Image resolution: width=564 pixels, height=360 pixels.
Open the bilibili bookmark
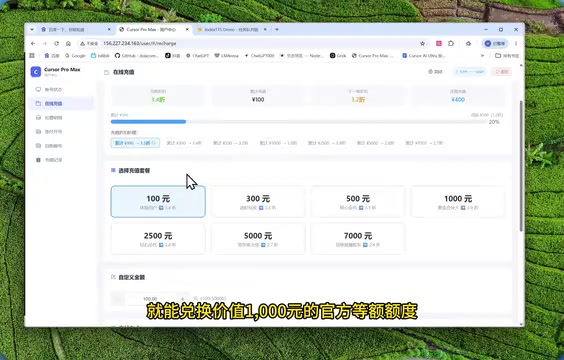(x=100, y=56)
